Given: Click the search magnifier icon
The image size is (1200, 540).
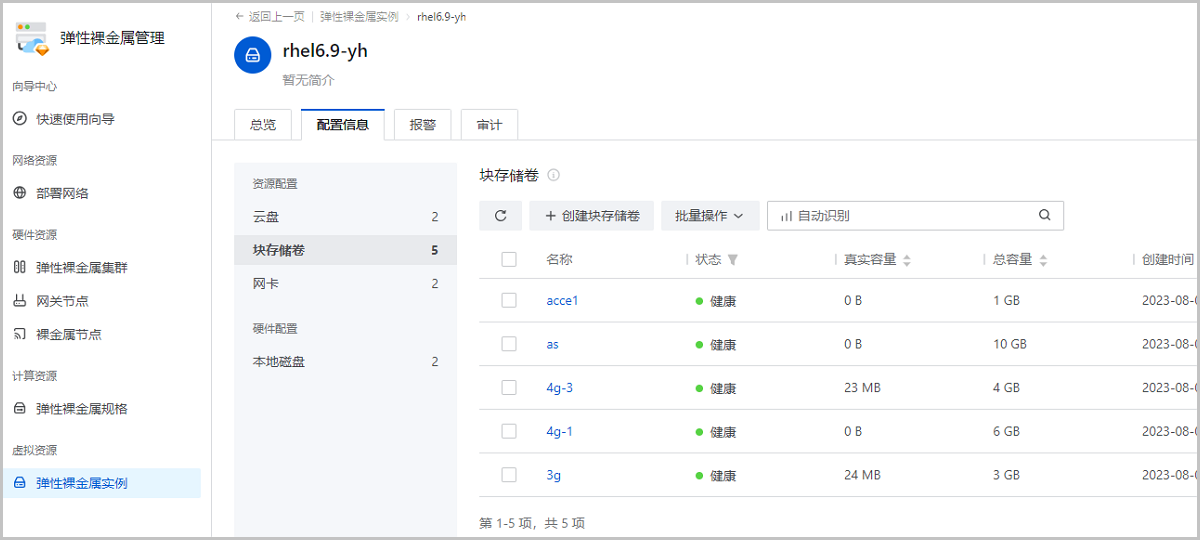Looking at the screenshot, I should pos(1044,215).
